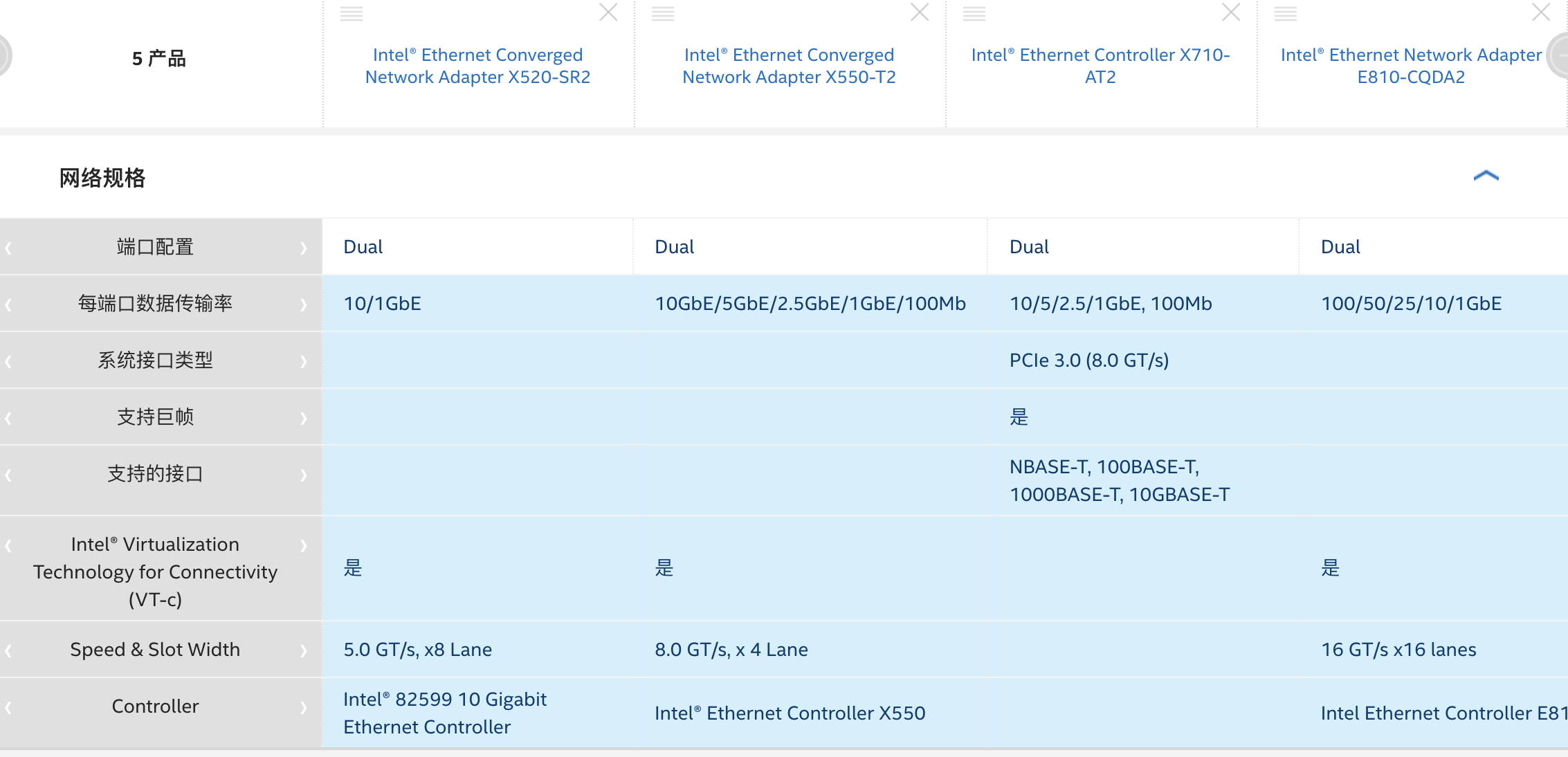This screenshot has height=757, width=1568.
Task: Click right arrow on 系统接口类型 row
Action: 304,361
